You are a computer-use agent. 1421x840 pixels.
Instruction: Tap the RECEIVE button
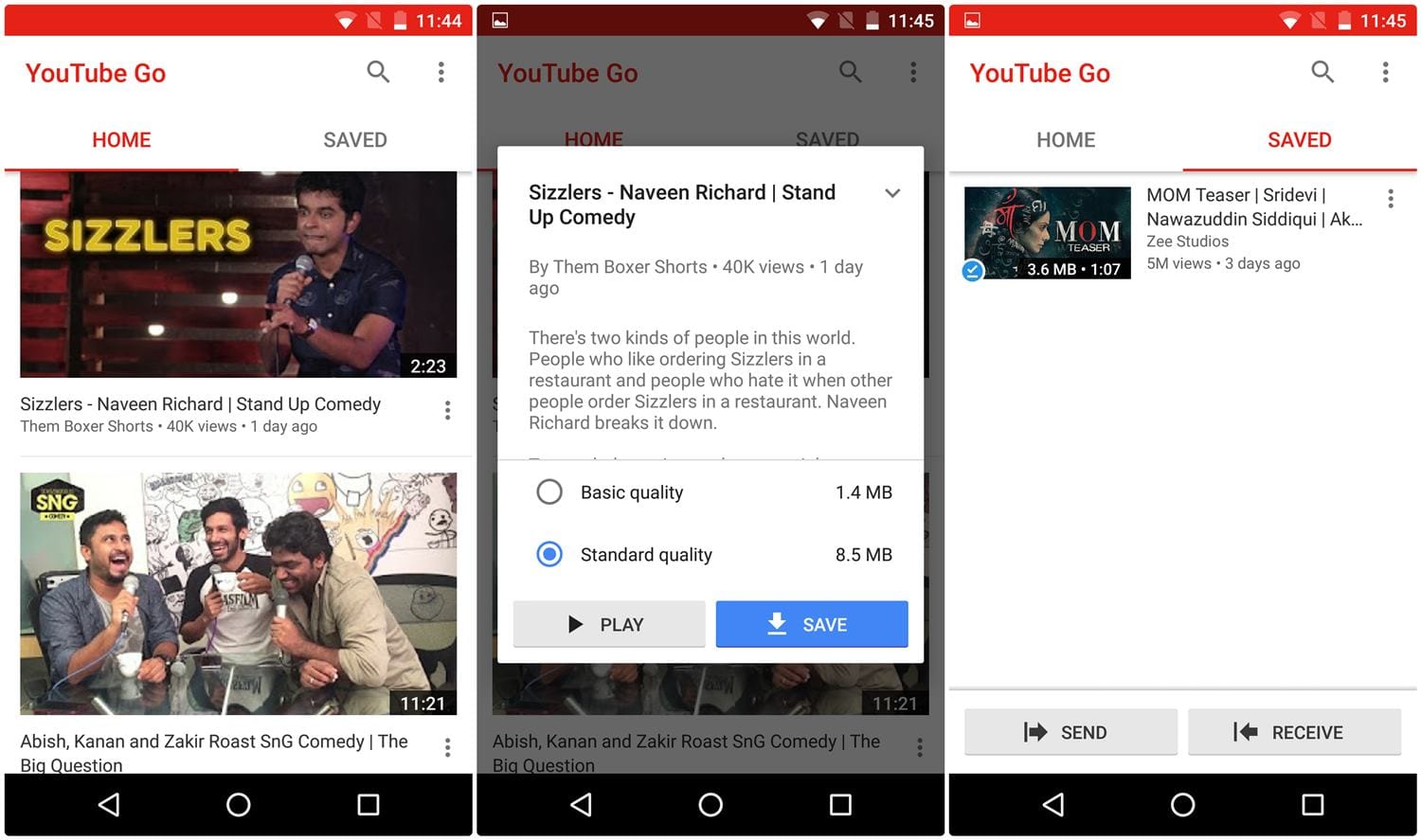pos(1294,732)
